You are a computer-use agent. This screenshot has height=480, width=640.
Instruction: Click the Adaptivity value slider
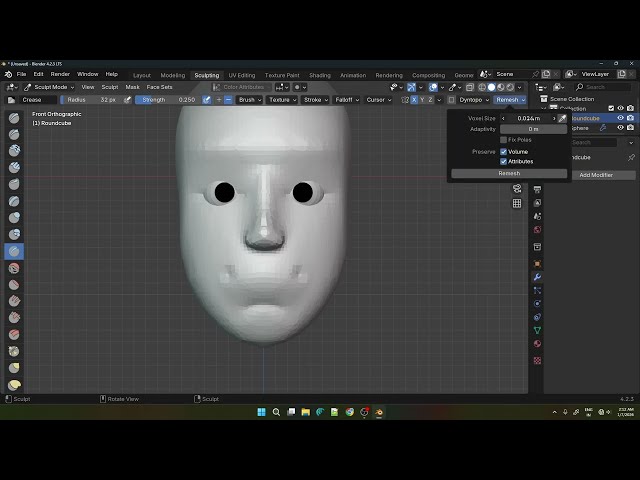tap(533, 129)
